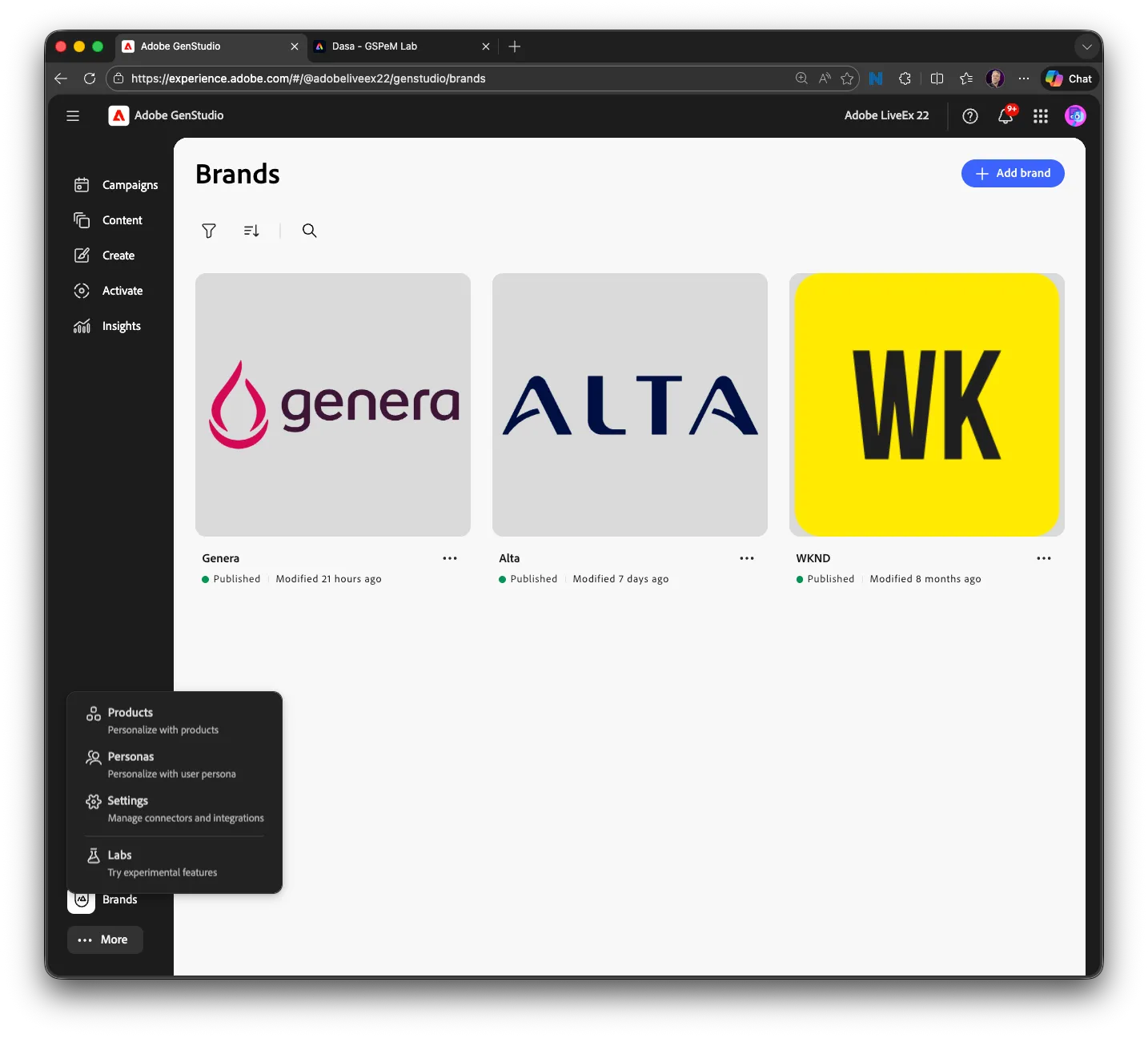Image resolution: width=1148 pixels, height=1038 pixels.
Task: Open Settings from the More menu
Action: (x=175, y=809)
